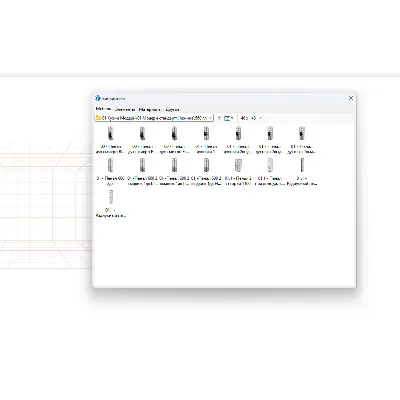Select the fifth wide cabinet thumbnail in the second row
The image size is (400, 400).
238,165
